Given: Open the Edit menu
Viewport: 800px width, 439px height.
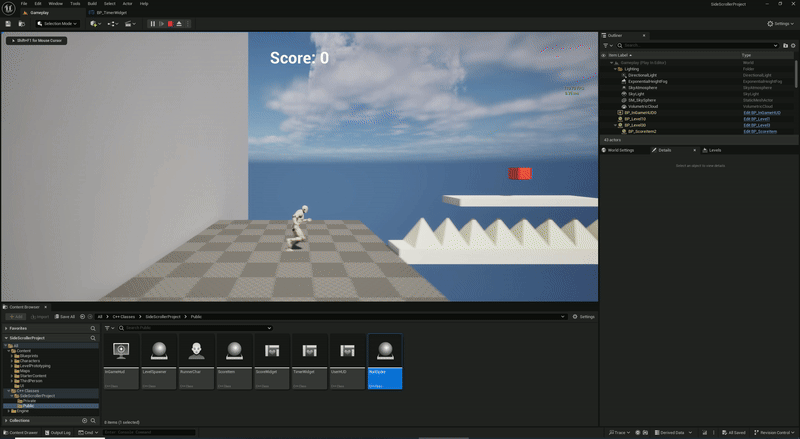Looking at the screenshot, I should pos(38,4).
